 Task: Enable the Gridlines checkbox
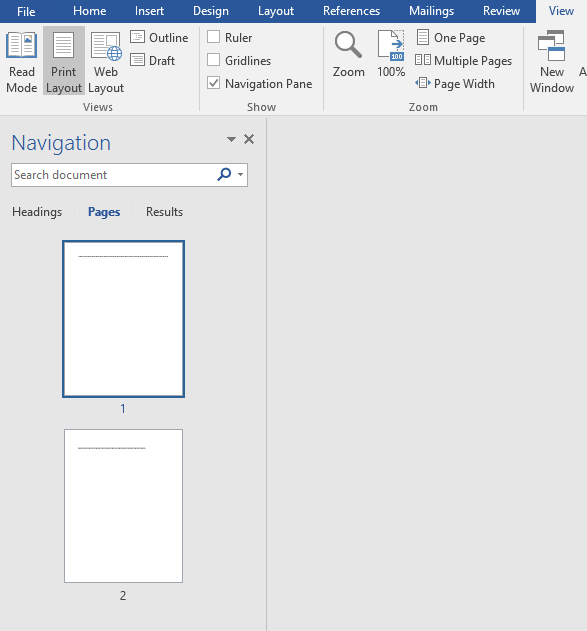(213, 60)
